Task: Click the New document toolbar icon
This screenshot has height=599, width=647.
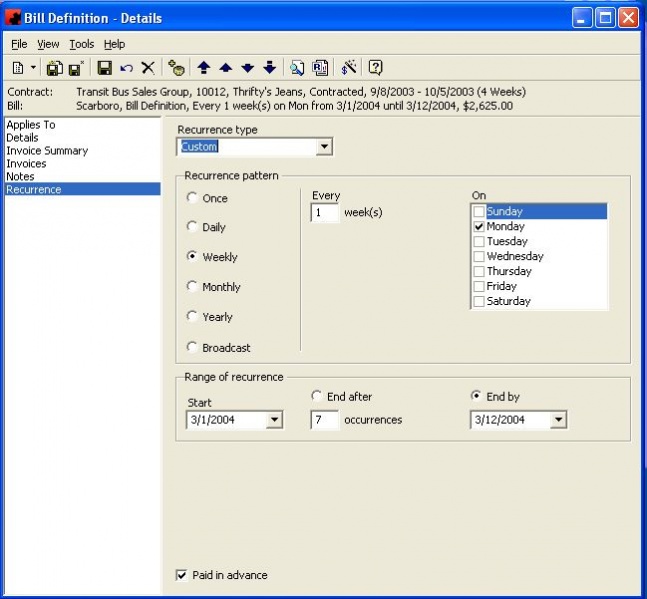Action: [18, 68]
